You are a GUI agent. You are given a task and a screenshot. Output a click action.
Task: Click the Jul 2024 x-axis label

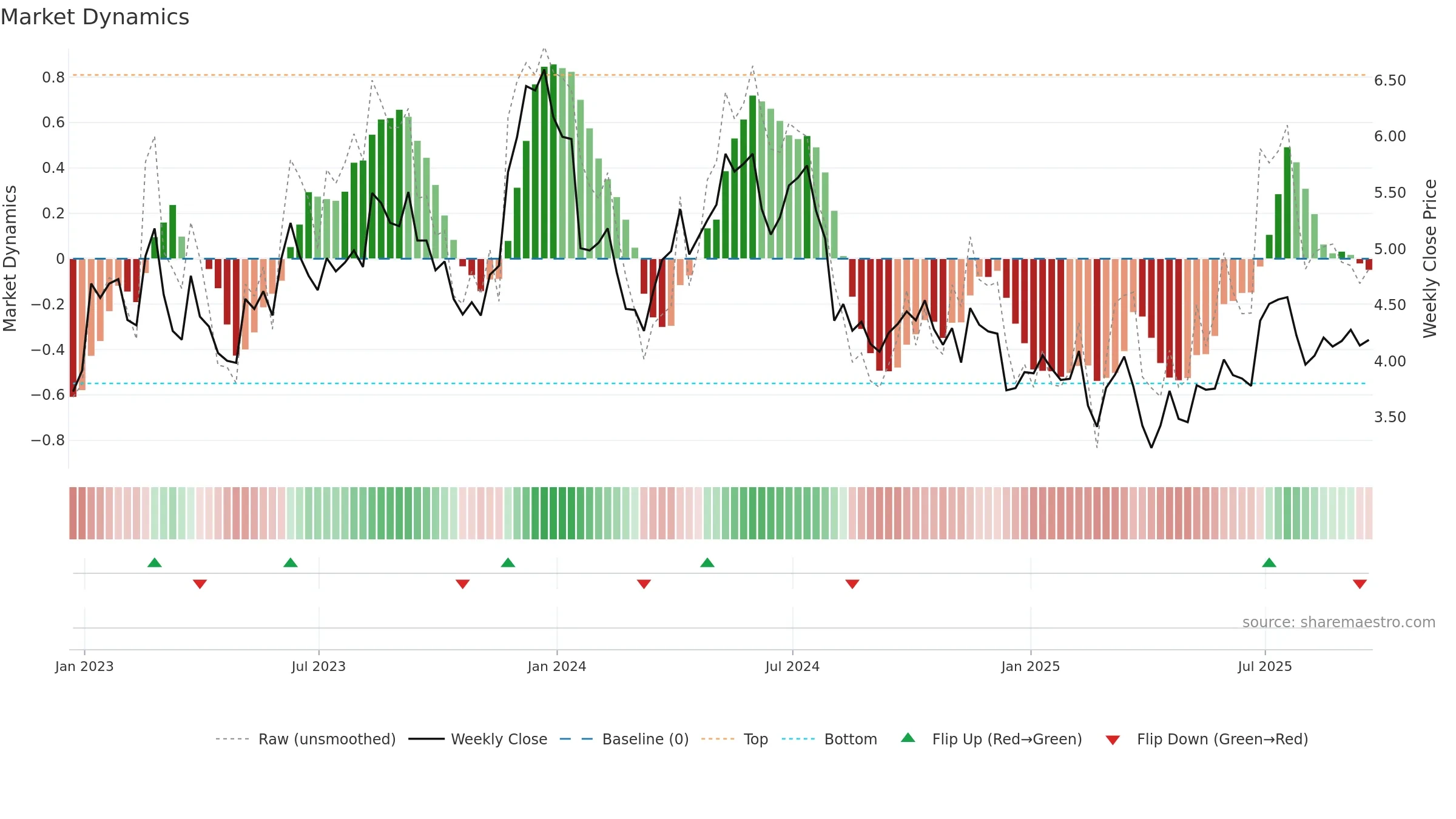pyautogui.click(x=792, y=666)
